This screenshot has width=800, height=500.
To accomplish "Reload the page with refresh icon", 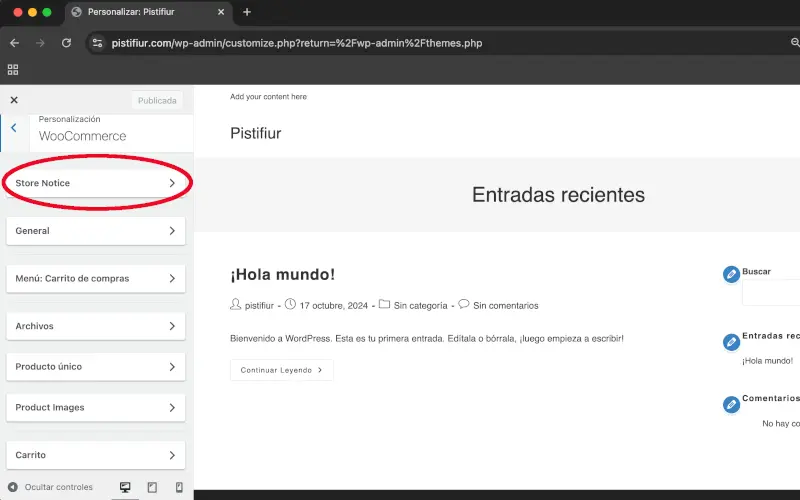I will 66,43.
